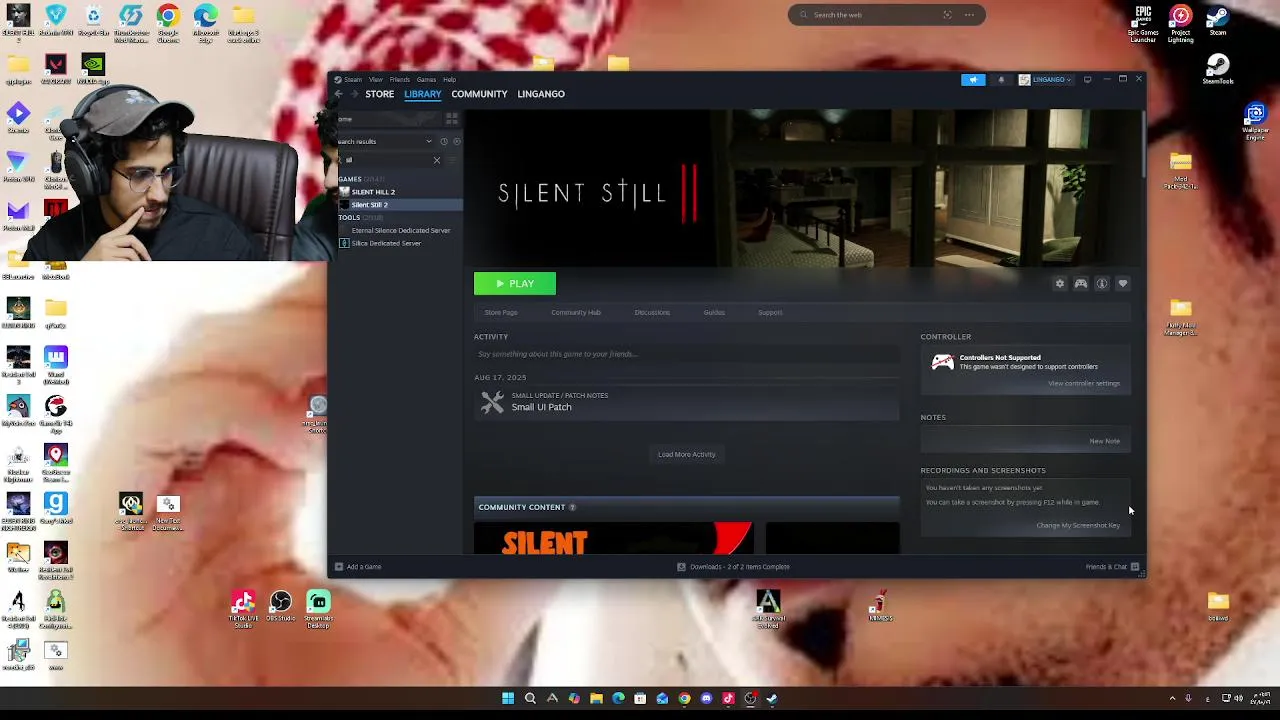Open the Windows Start button
This screenshot has height=720, width=1280.
pos(508,699)
